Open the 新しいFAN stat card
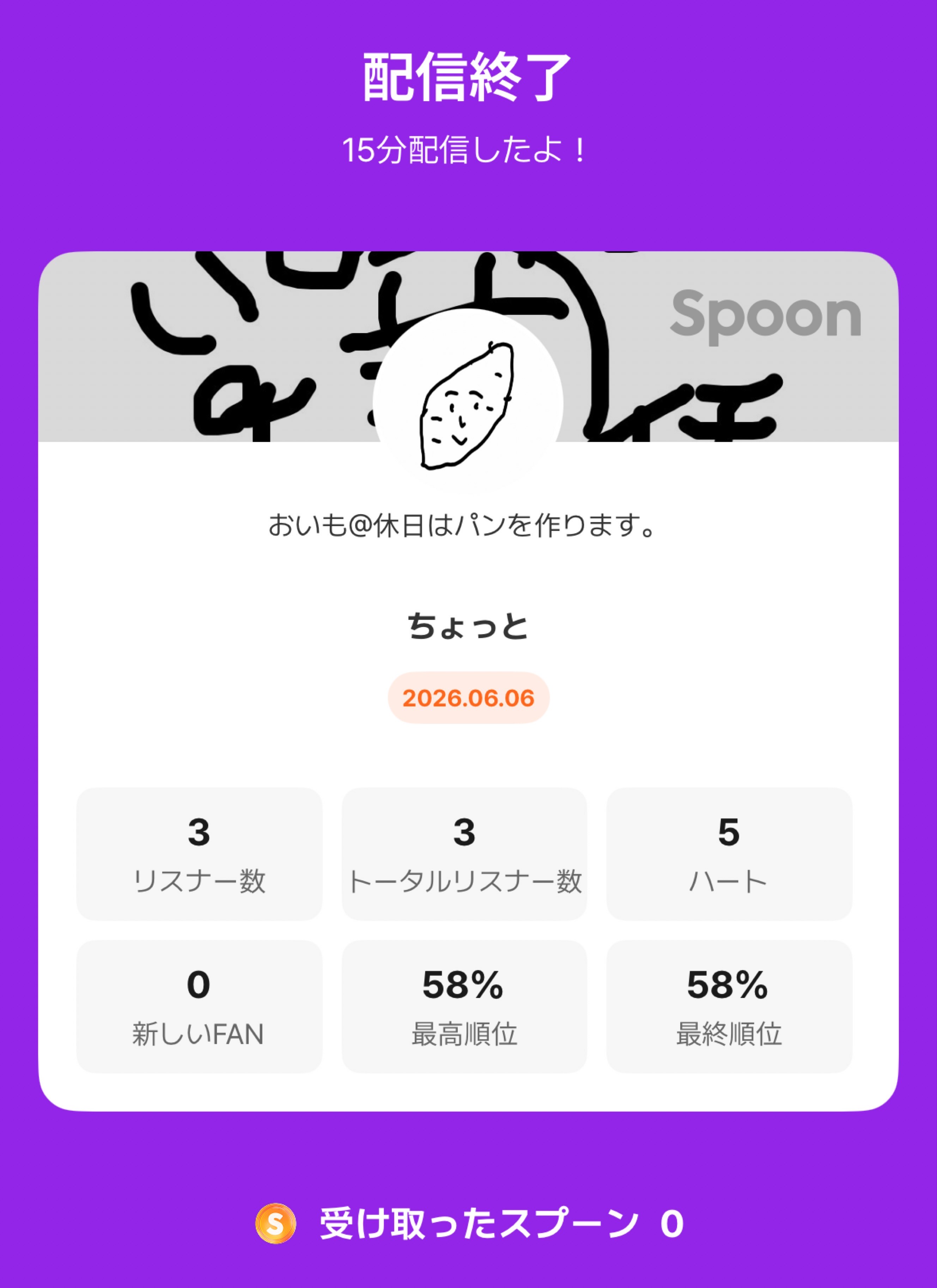This screenshot has width=937, height=1288. pos(199,1006)
